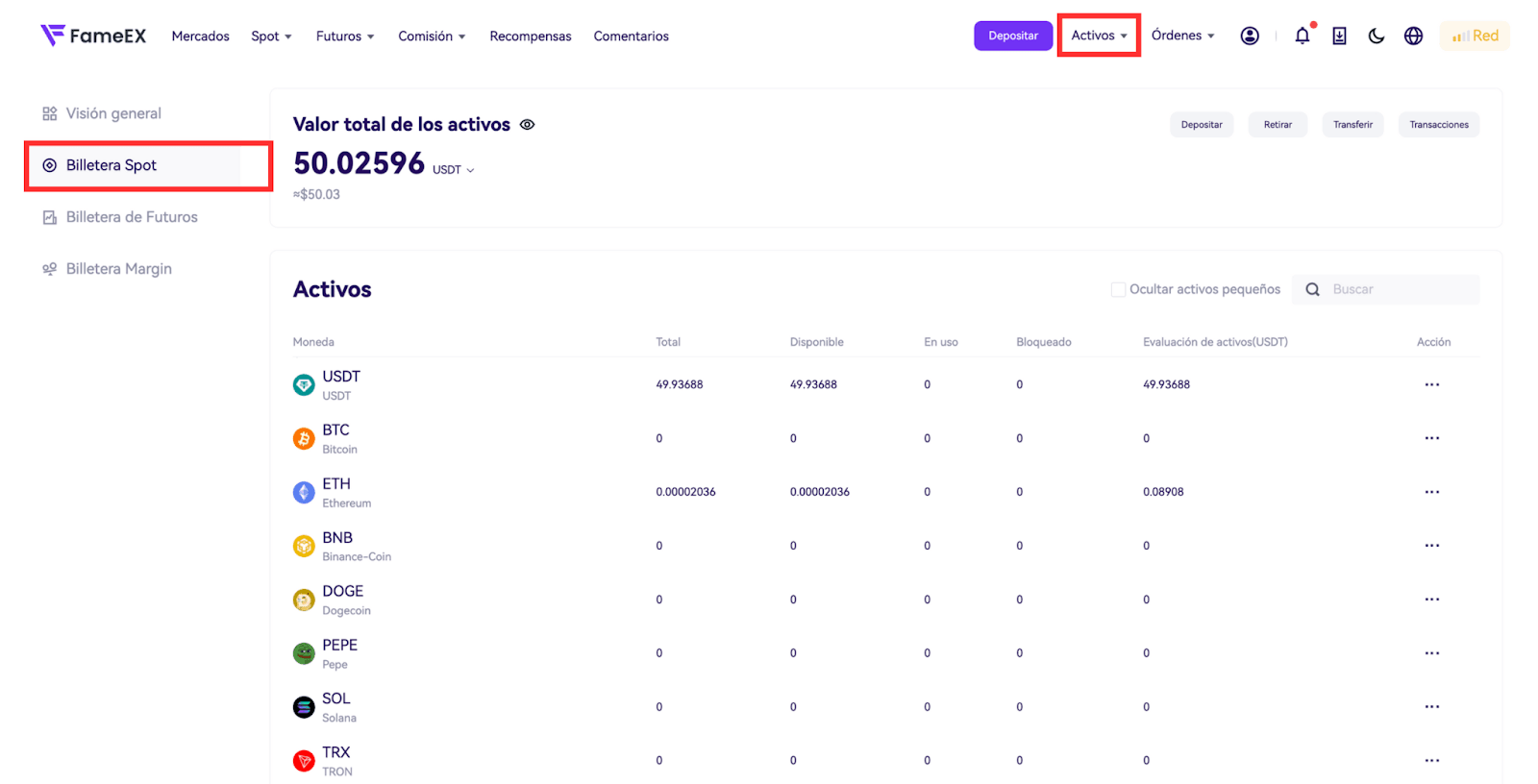Click the Red network status indicator
Viewport: 1538px width, 784px height.
pyautogui.click(x=1475, y=36)
